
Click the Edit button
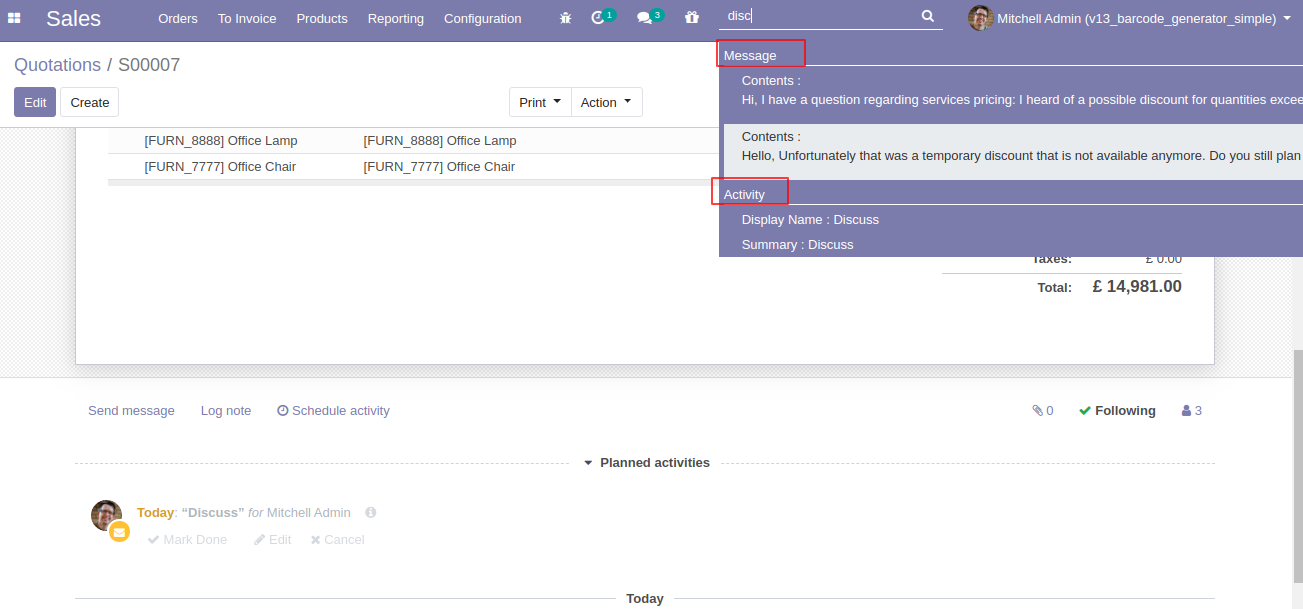point(35,102)
